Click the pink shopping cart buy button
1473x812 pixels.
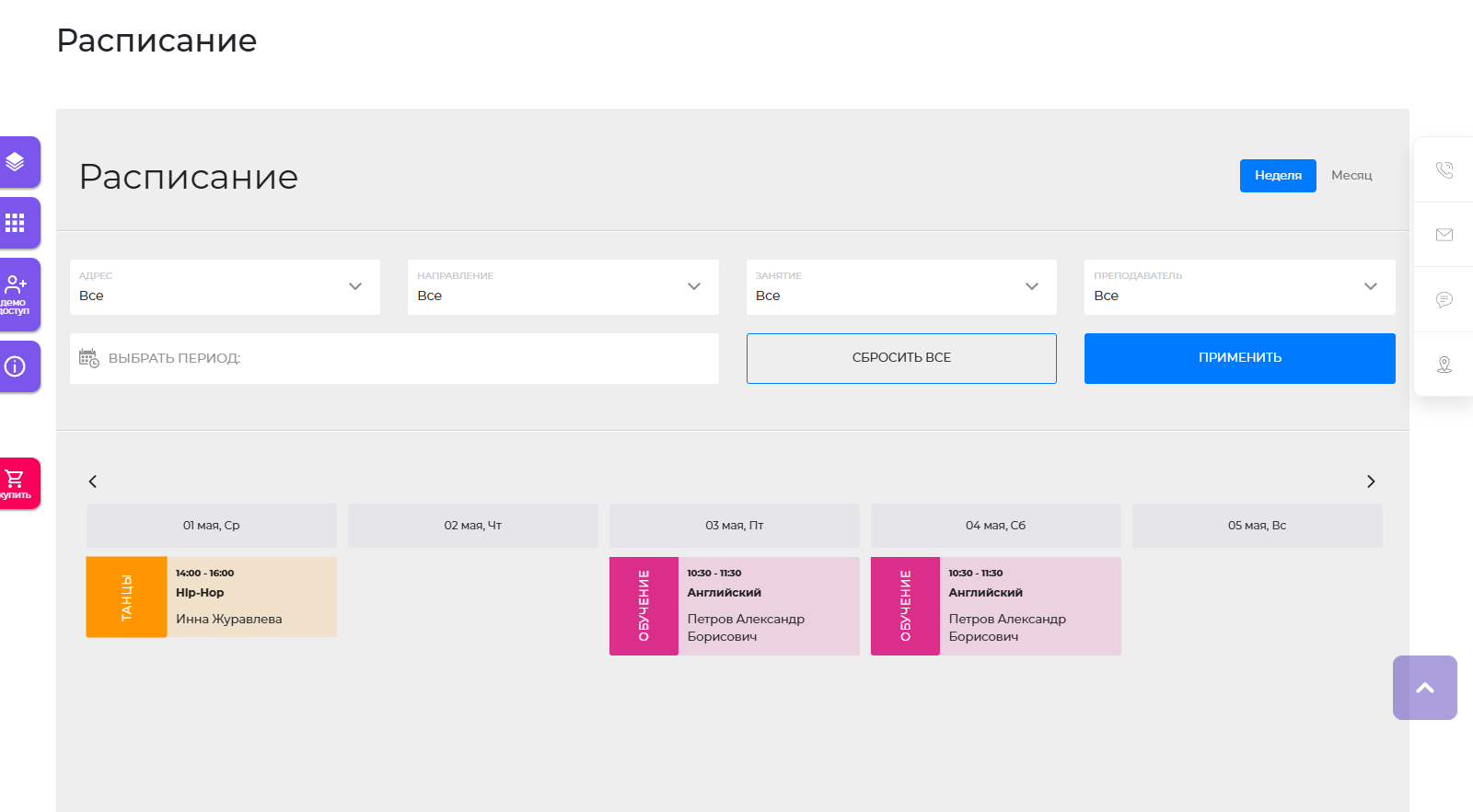coord(16,482)
